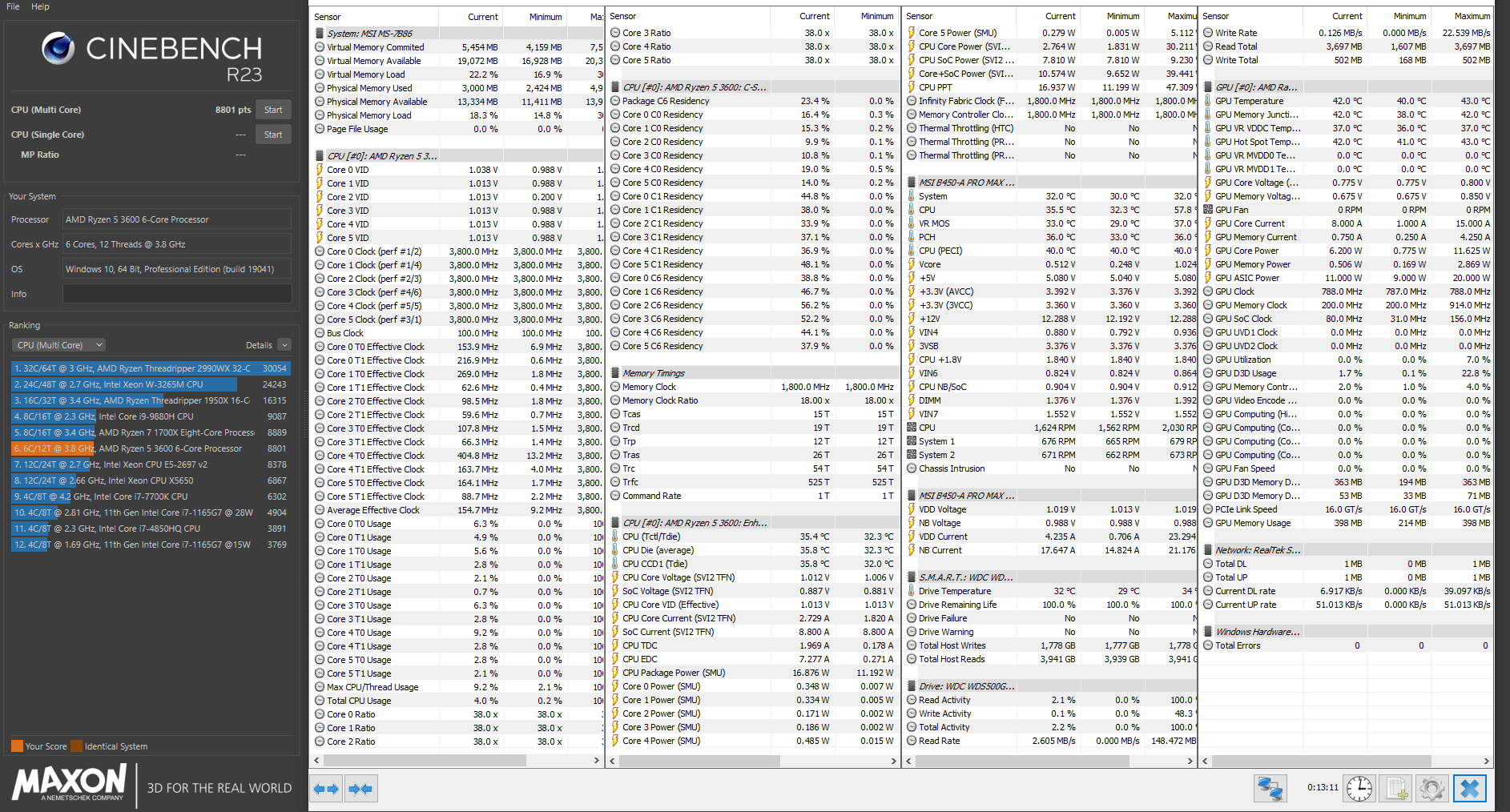Click thermometer icon beside CPU (Tctl/Tdie)
The image size is (1510, 812).
[615, 537]
